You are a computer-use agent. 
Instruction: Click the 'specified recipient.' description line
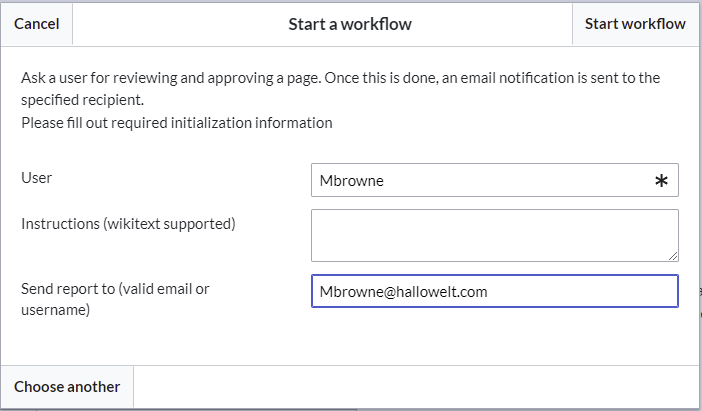[82, 100]
